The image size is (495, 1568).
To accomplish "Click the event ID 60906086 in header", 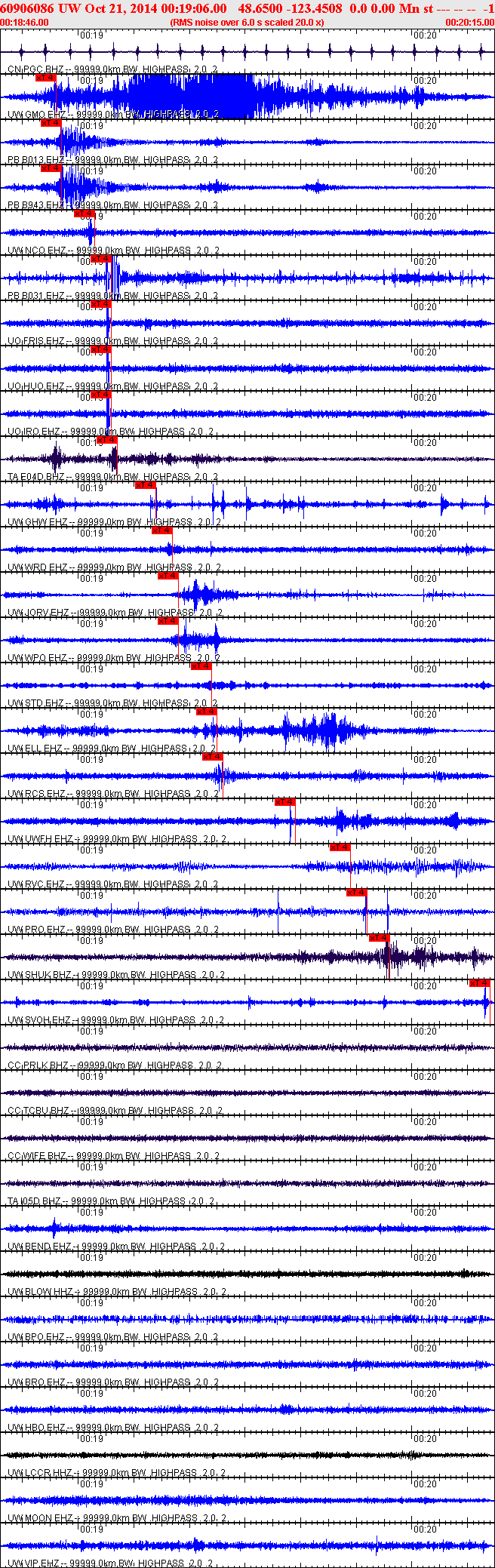I will point(26,8).
